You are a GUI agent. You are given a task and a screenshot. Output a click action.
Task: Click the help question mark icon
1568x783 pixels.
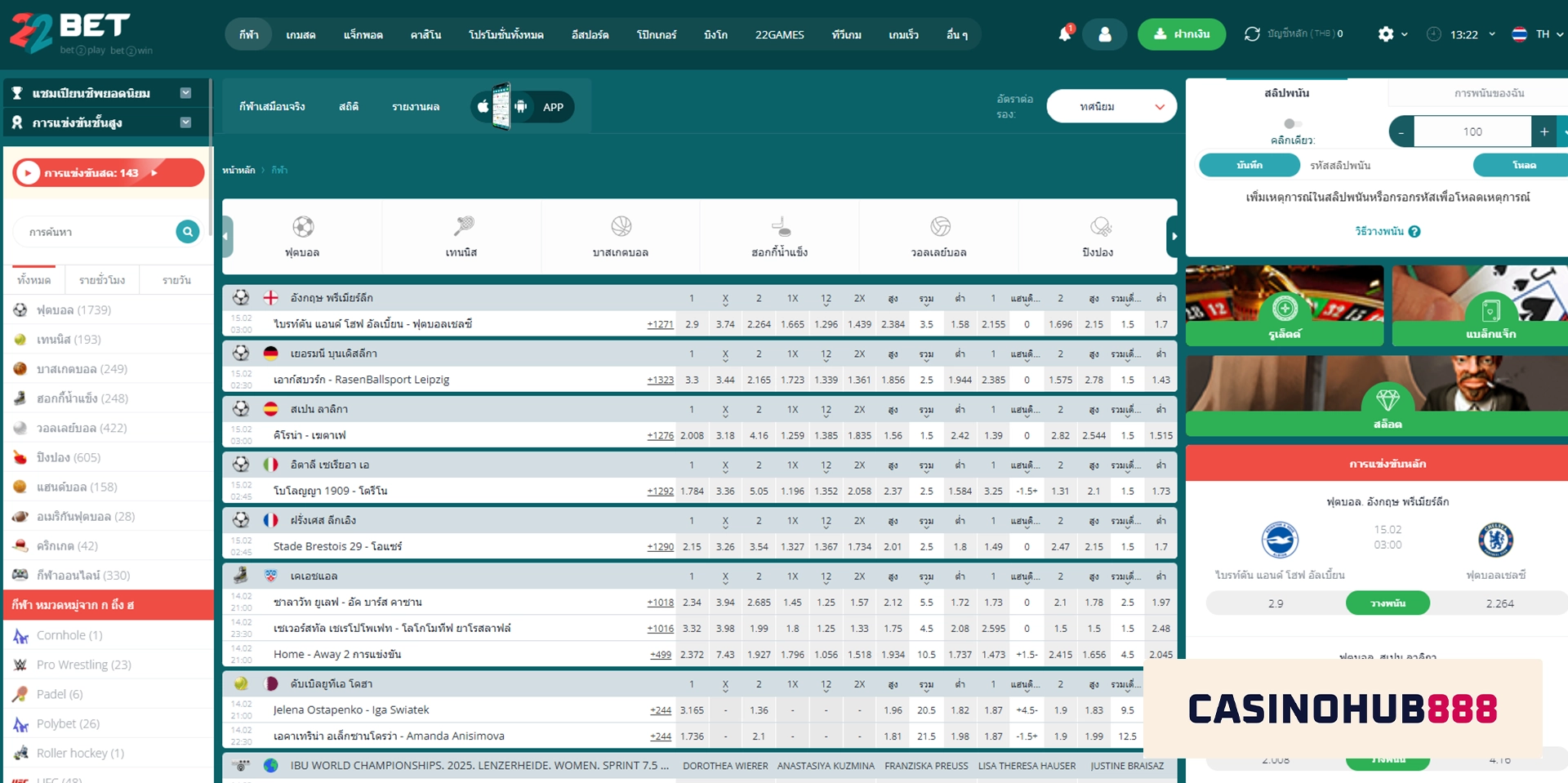[1414, 231]
